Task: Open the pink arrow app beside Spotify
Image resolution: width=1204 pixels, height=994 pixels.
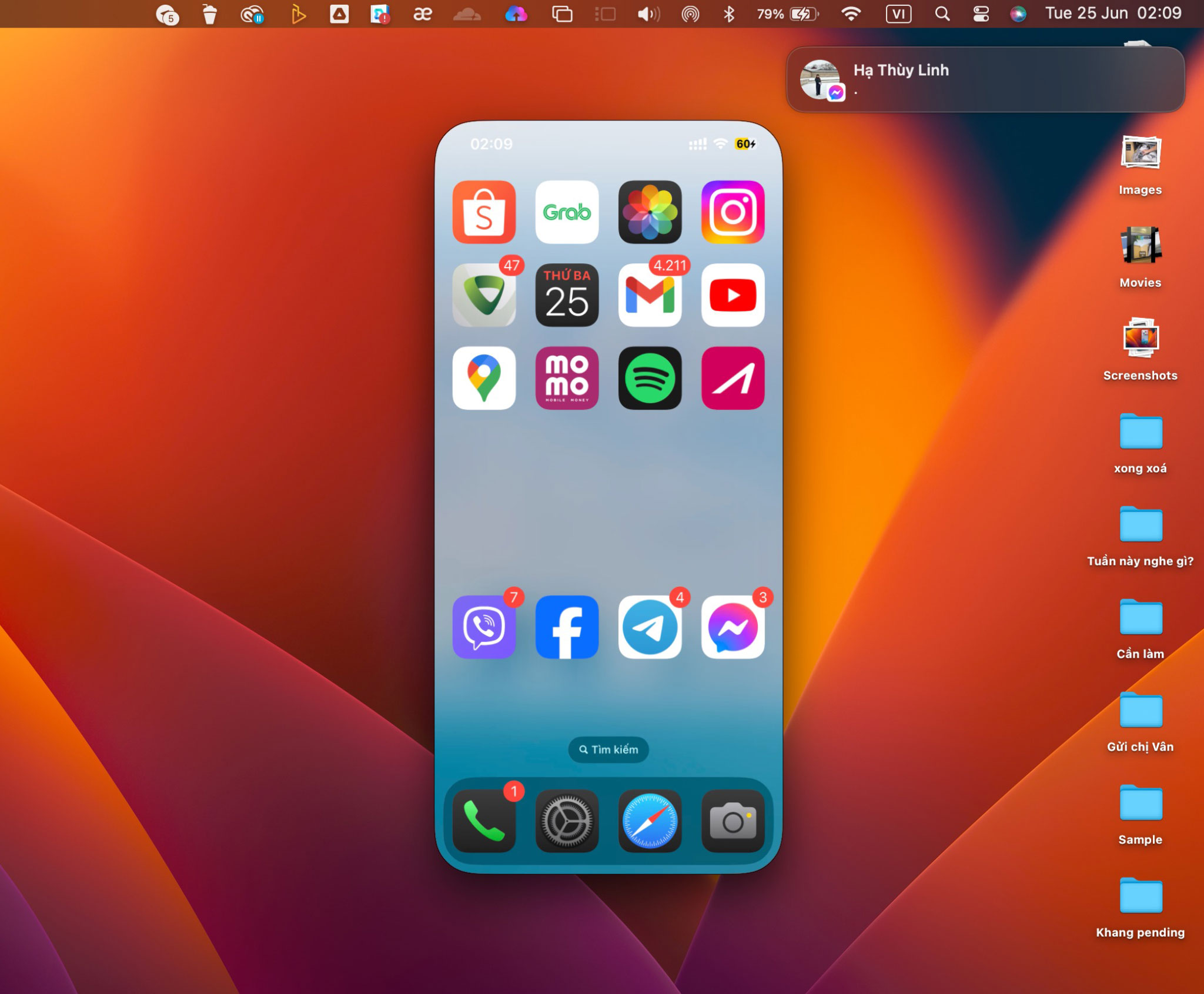Action: pos(733,378)
